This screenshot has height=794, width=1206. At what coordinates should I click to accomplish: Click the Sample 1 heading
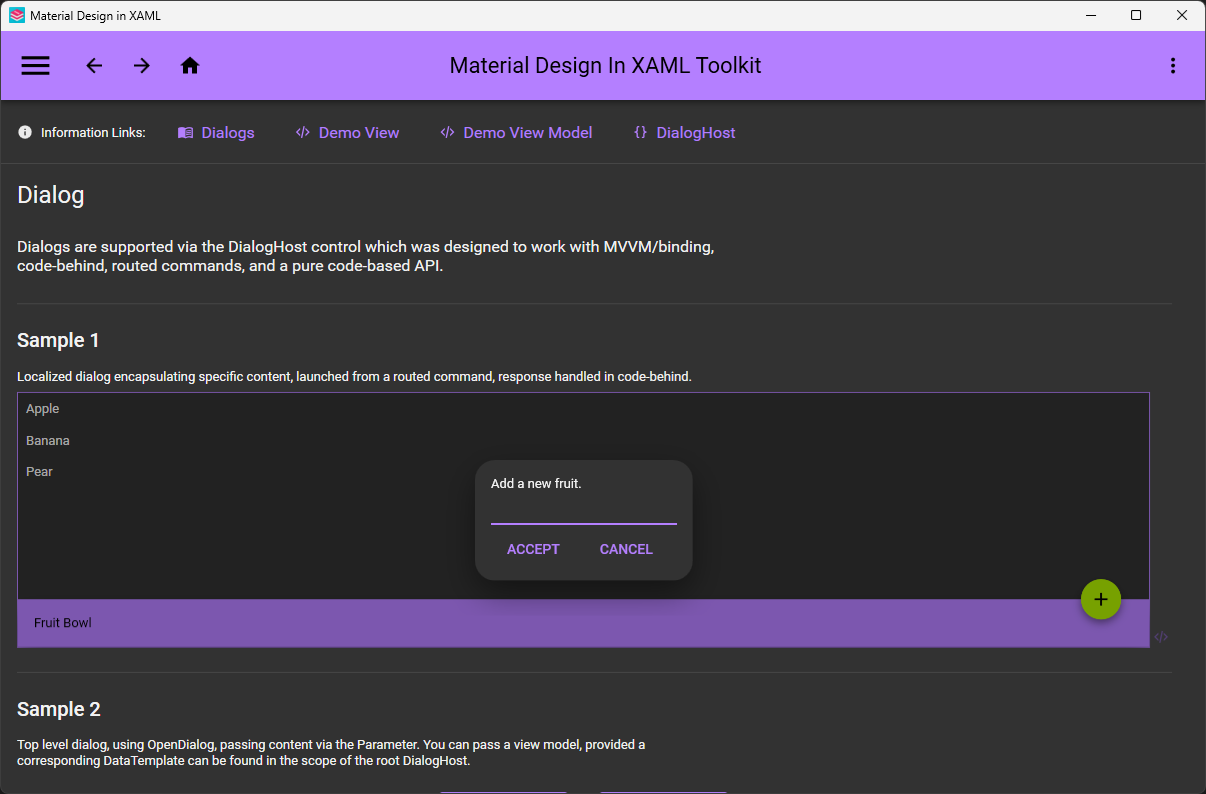coord(58,340)
